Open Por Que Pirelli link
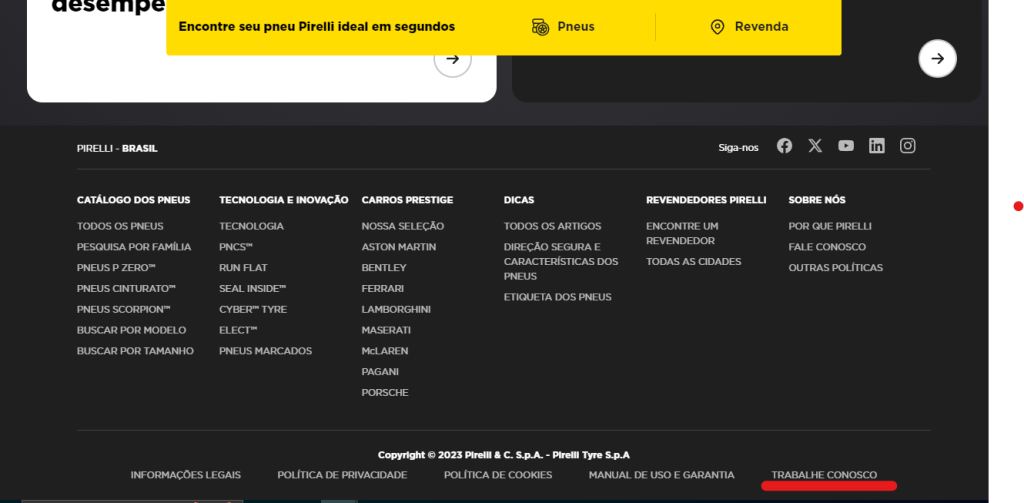 [x=830, y=226]
